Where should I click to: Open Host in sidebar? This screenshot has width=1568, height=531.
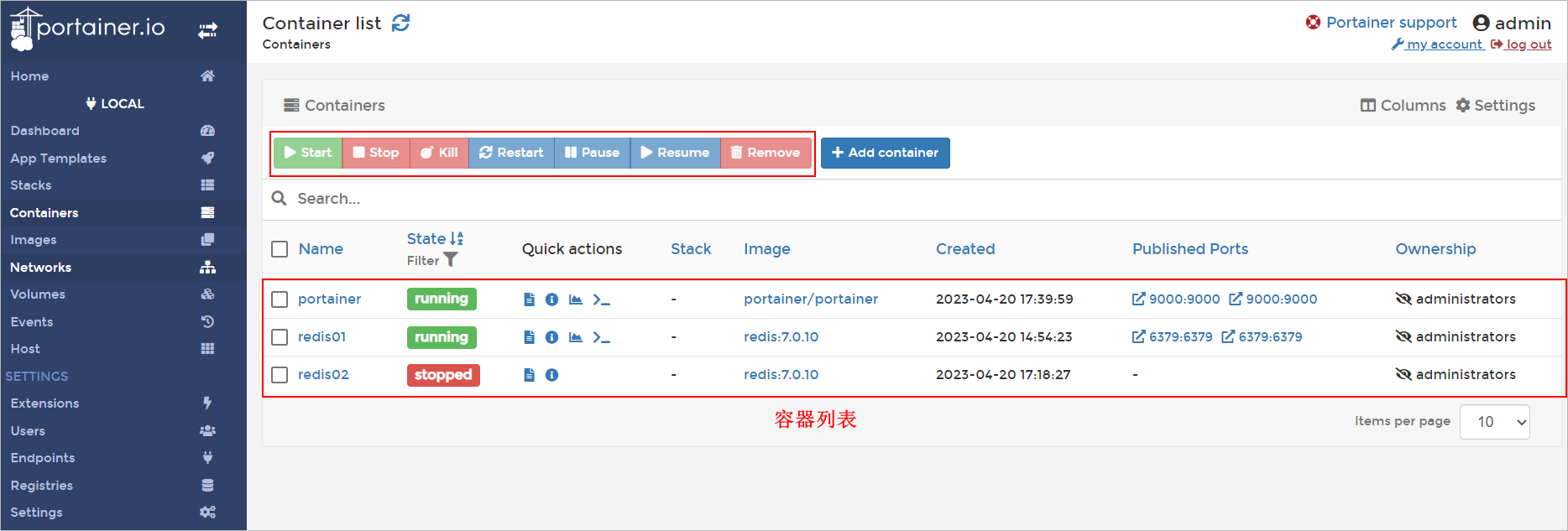coord(123,349)
